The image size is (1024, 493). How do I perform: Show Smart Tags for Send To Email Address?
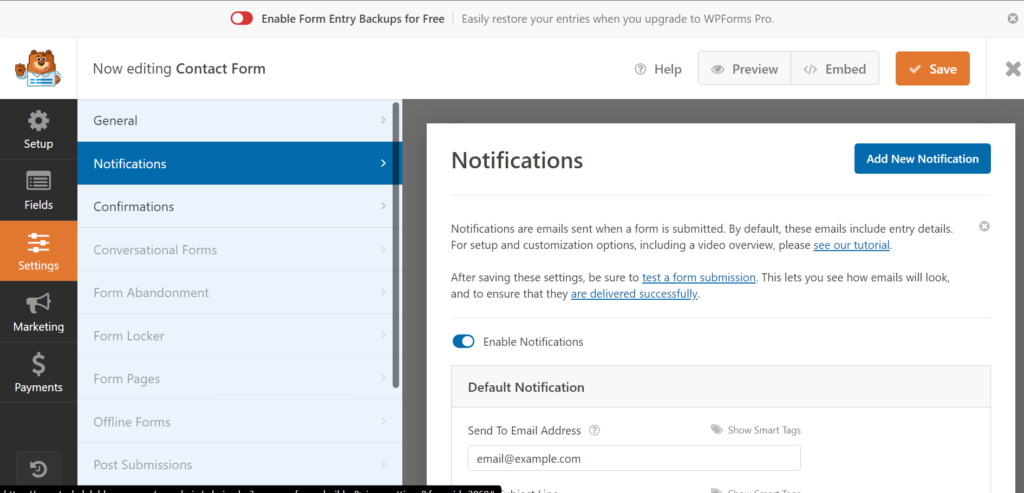[756, 430]
